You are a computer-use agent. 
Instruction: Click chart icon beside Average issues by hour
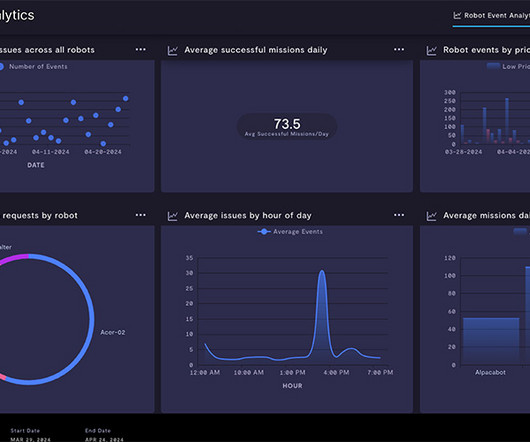(x=173, y=216)
